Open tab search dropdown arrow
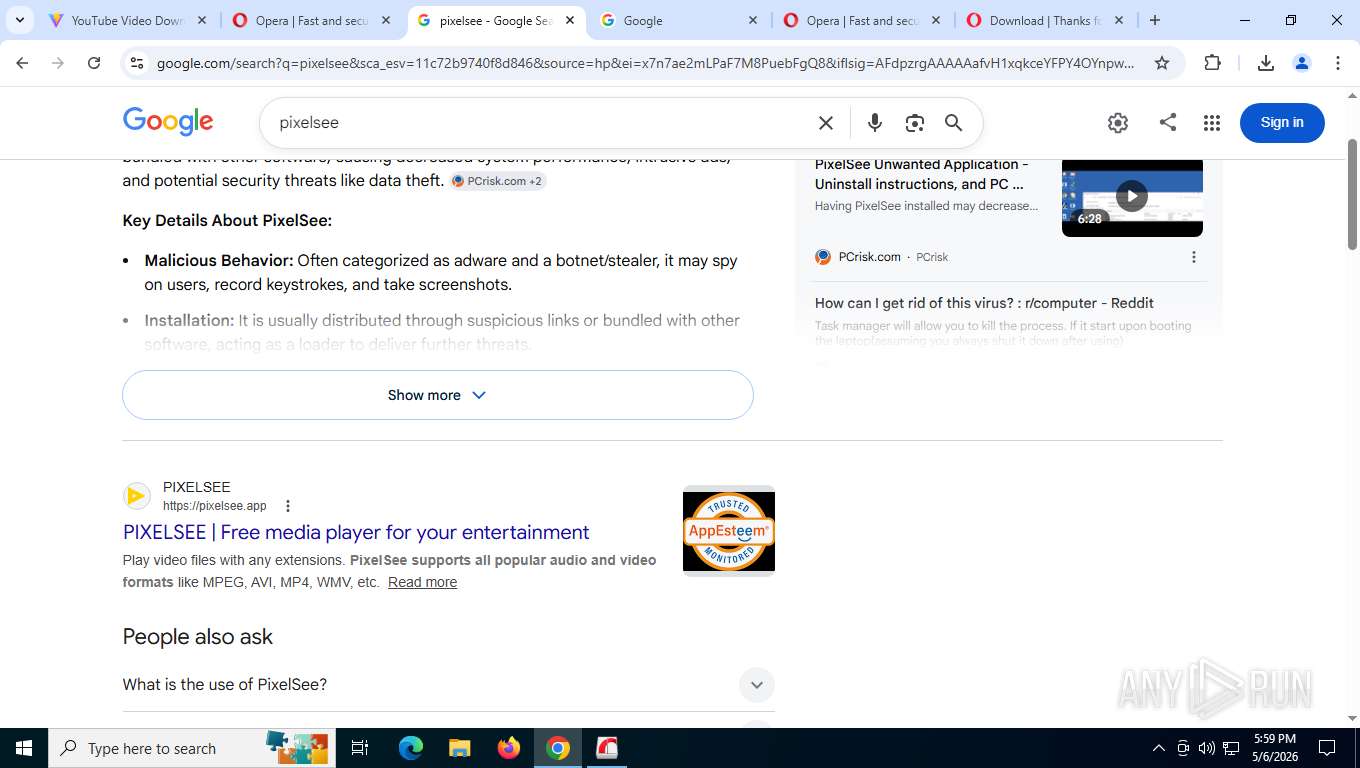1360x768 pixels. (20, 20)
